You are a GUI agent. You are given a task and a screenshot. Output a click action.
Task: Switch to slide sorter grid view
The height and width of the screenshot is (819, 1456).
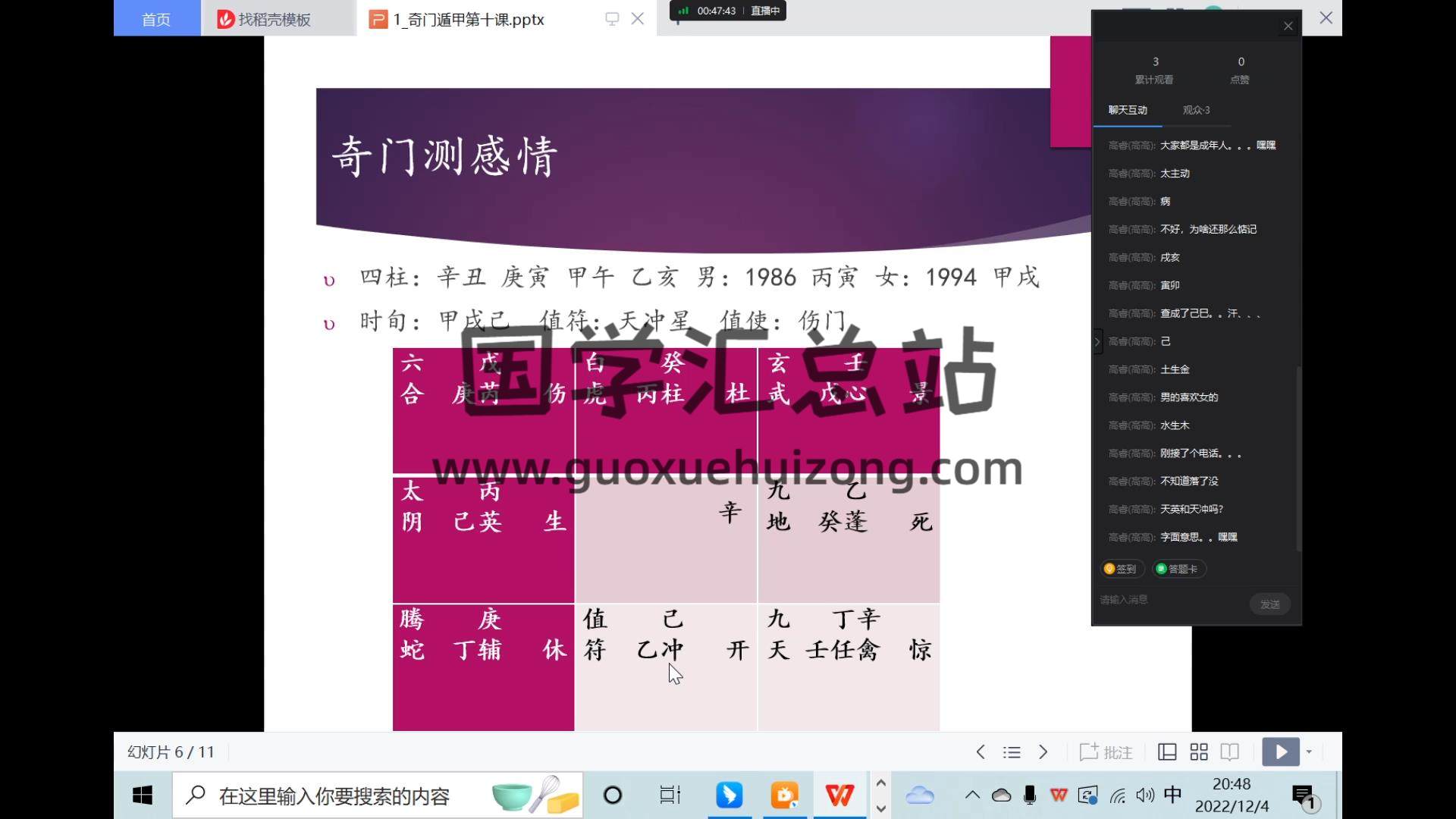1199,752
